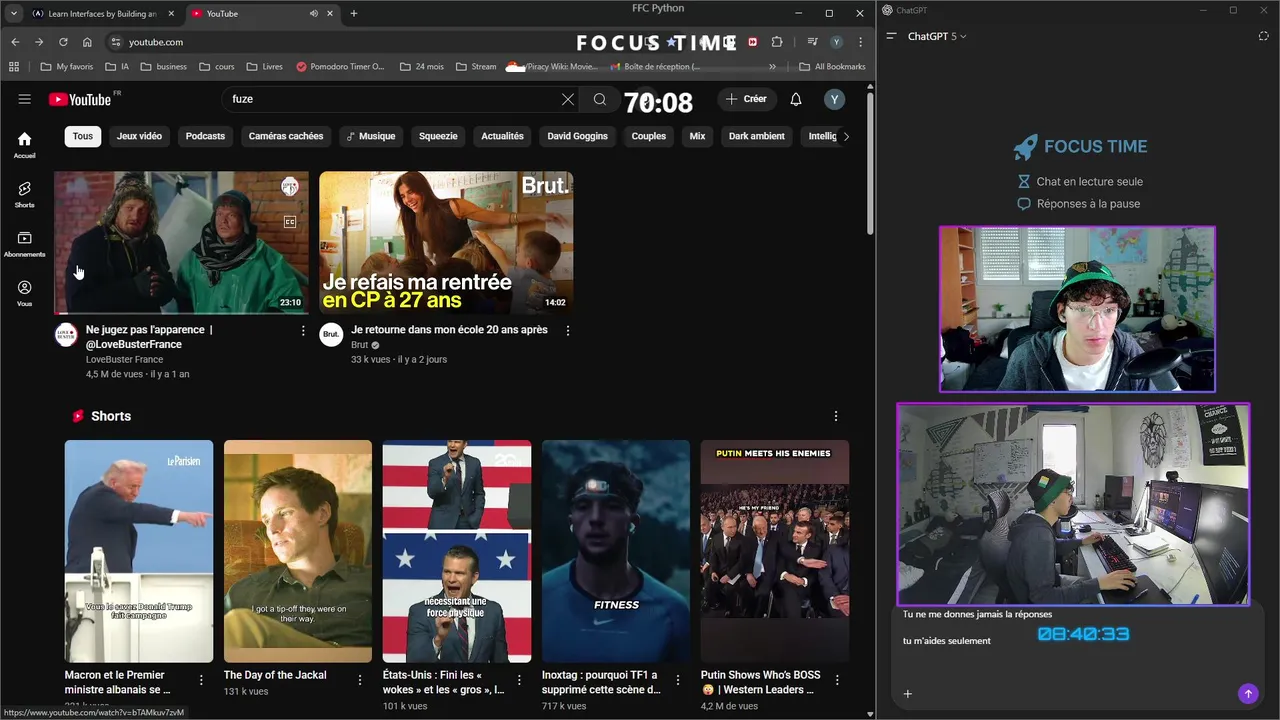Open the All Bookmarks folder
The image size is (1280, 720).
(x=832, y=67)
